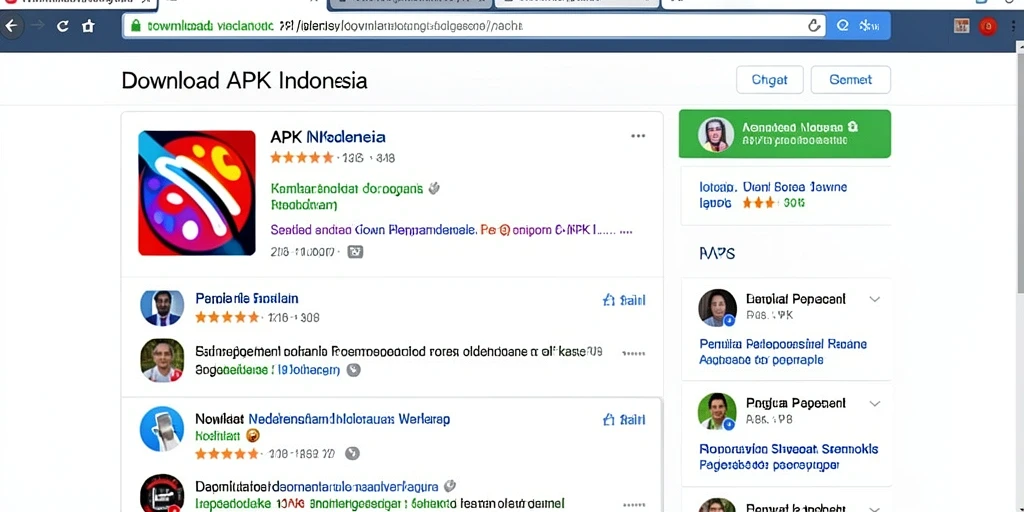The width and height of the screenshot is (1024, 512).
Task: Reload the page from the toolbar
Action: tap(63, 26)
